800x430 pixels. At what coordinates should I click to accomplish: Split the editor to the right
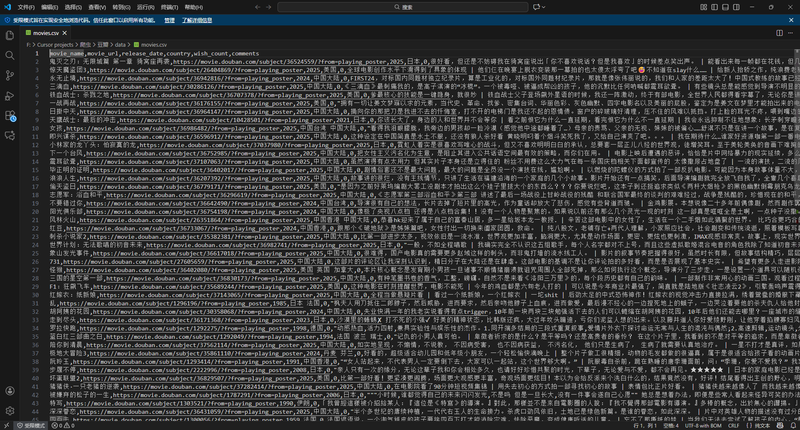tap(780, 33)
